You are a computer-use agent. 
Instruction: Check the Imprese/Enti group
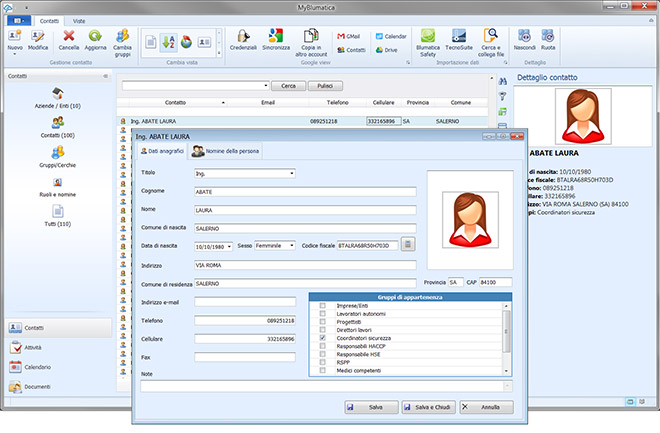coord(322,305)
